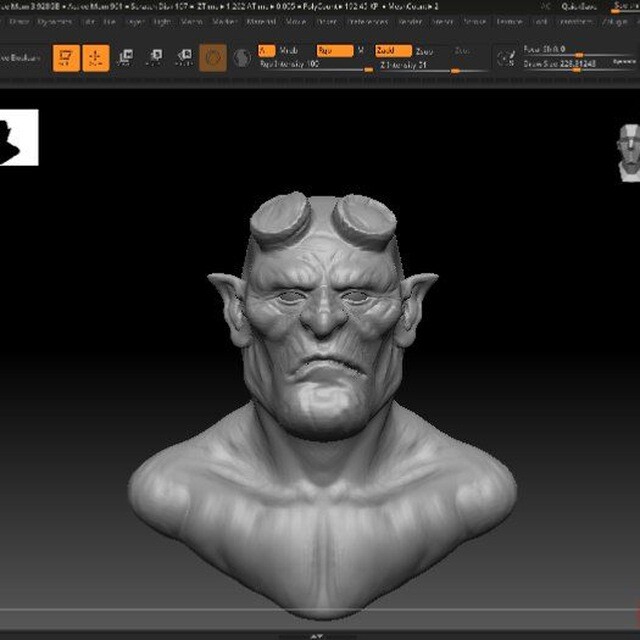The image size is (640, 640).
Task: Click the brush icon left of Focal Shift
Action: [x=507, y=58]
